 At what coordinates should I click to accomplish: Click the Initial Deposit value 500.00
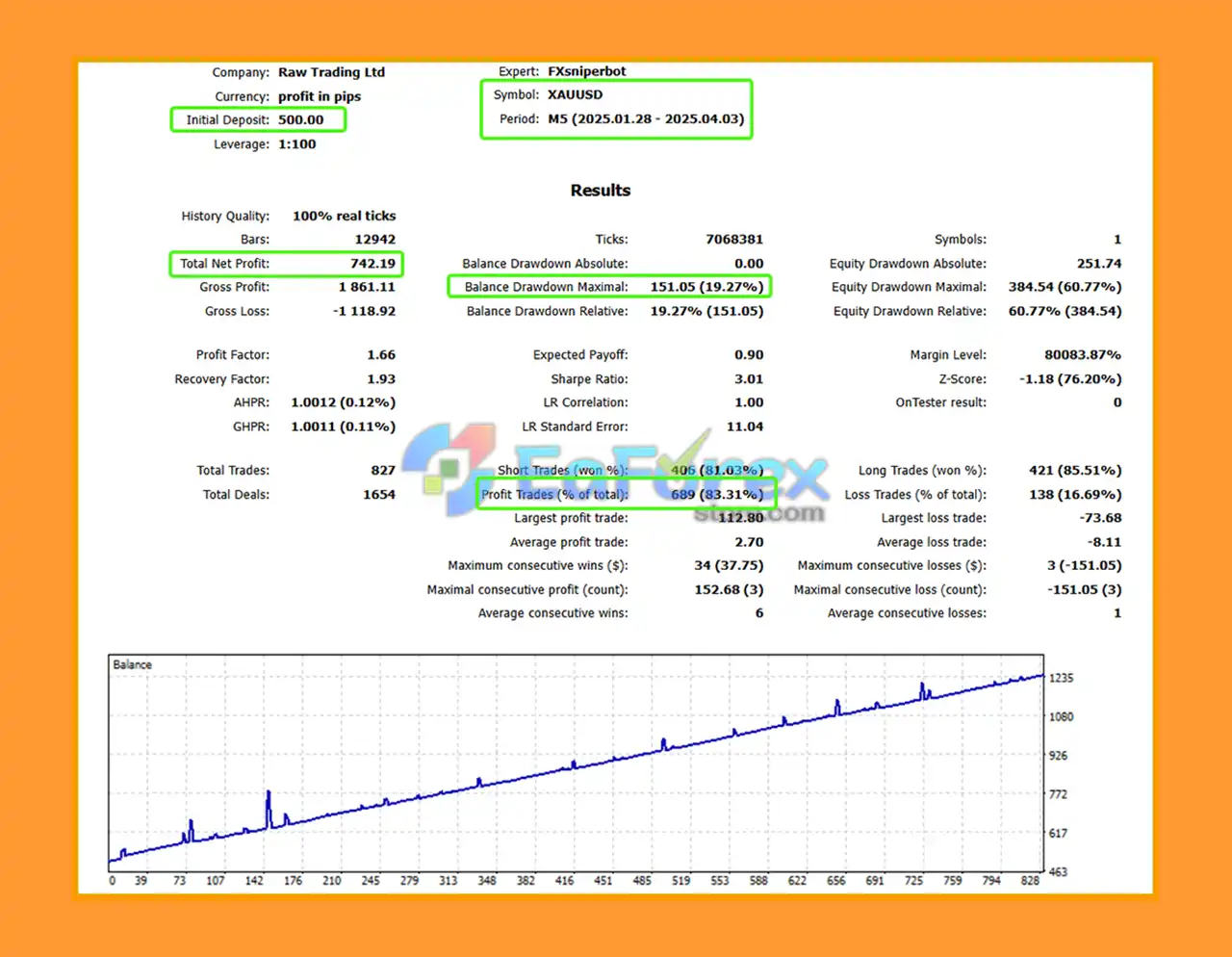coord(300,120)
